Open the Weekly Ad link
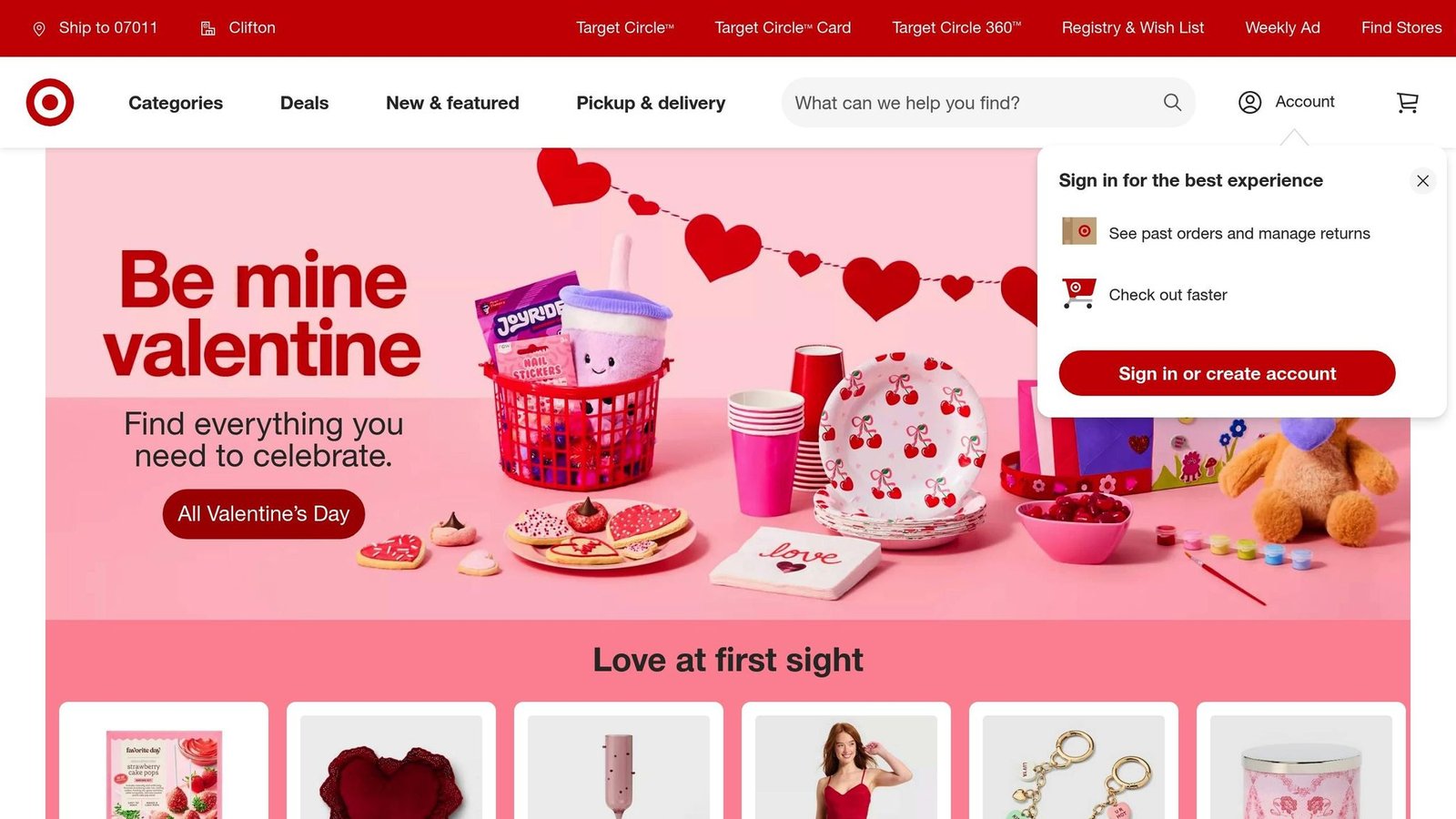Screen dimensions: 1456x819 [1282, 27]
